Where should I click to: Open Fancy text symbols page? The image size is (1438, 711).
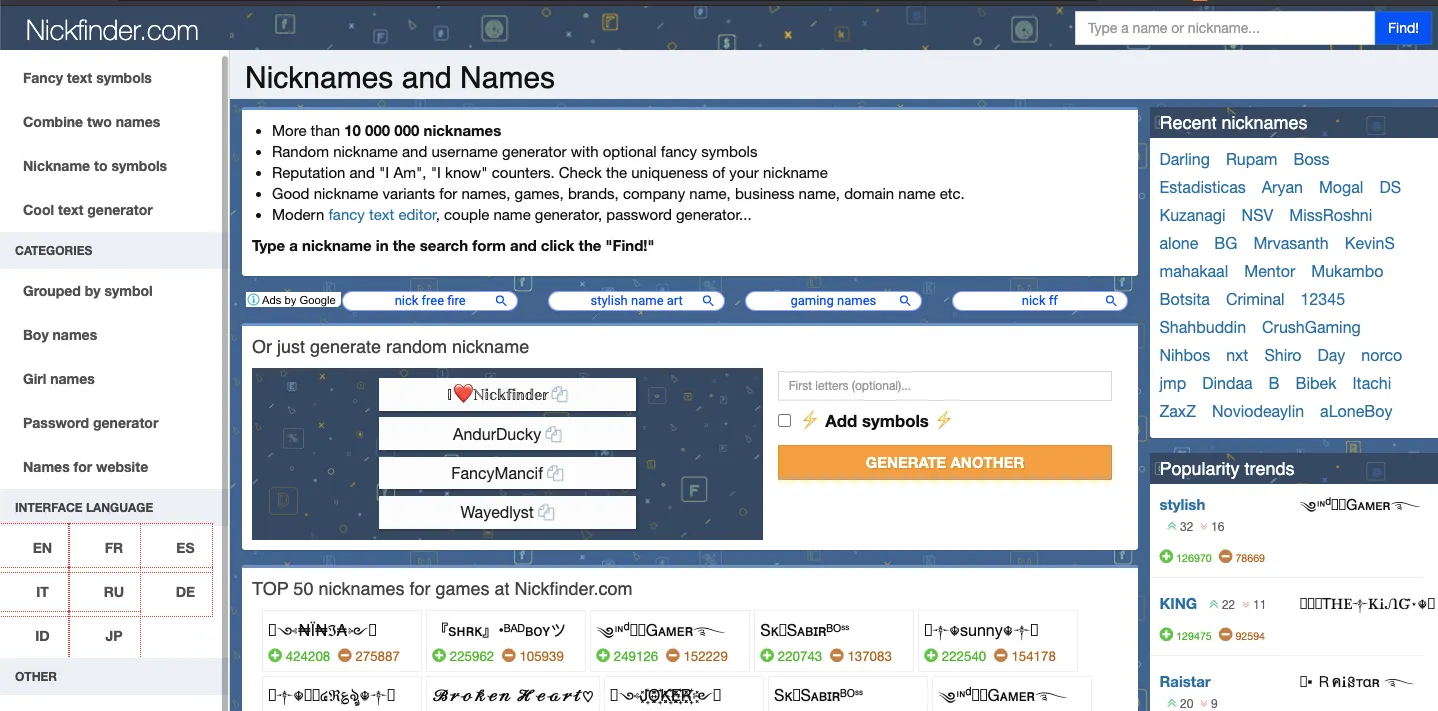tap(88, 78)
